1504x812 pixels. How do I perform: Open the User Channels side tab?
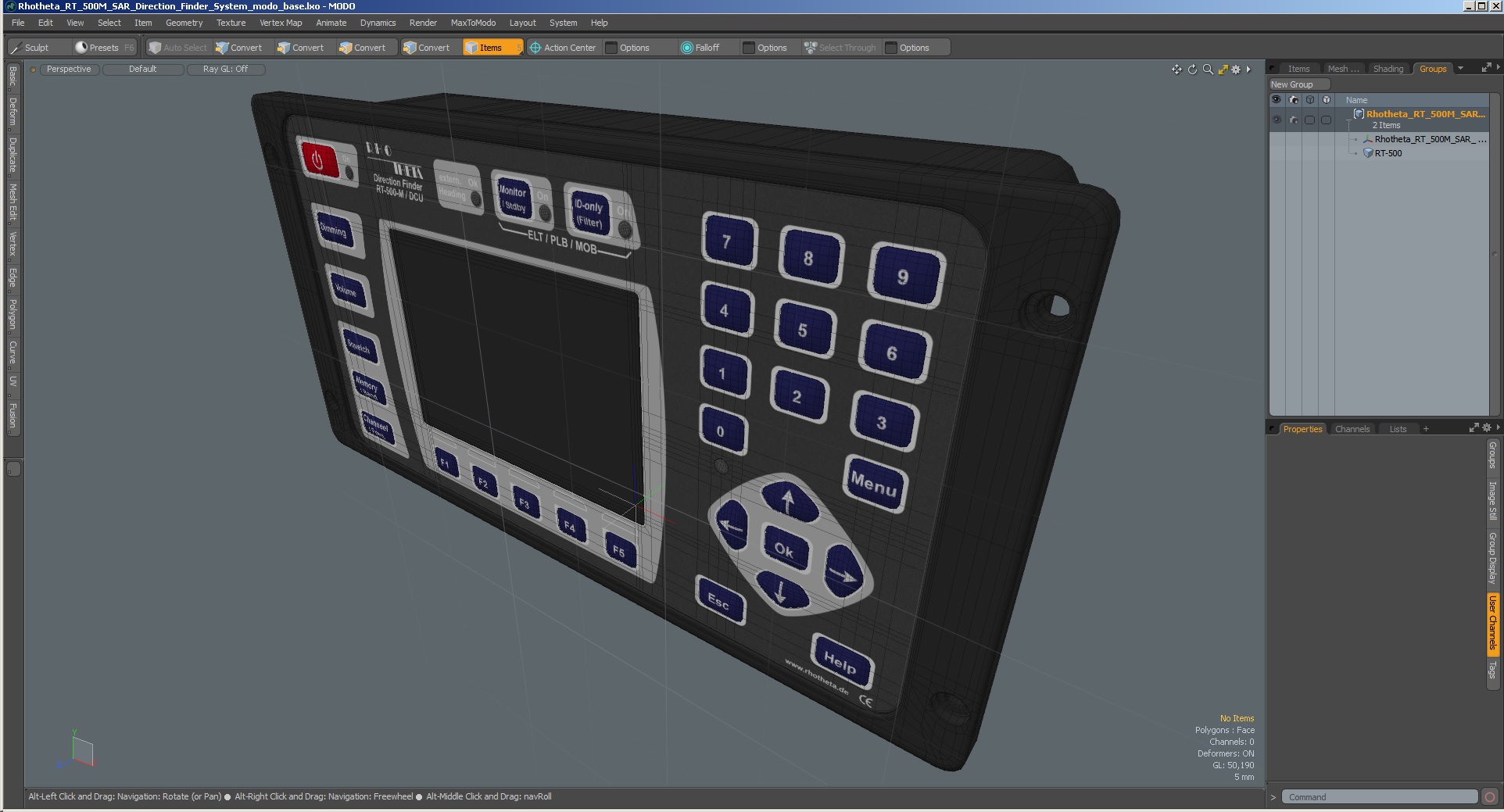click(x=1492, y=623)
